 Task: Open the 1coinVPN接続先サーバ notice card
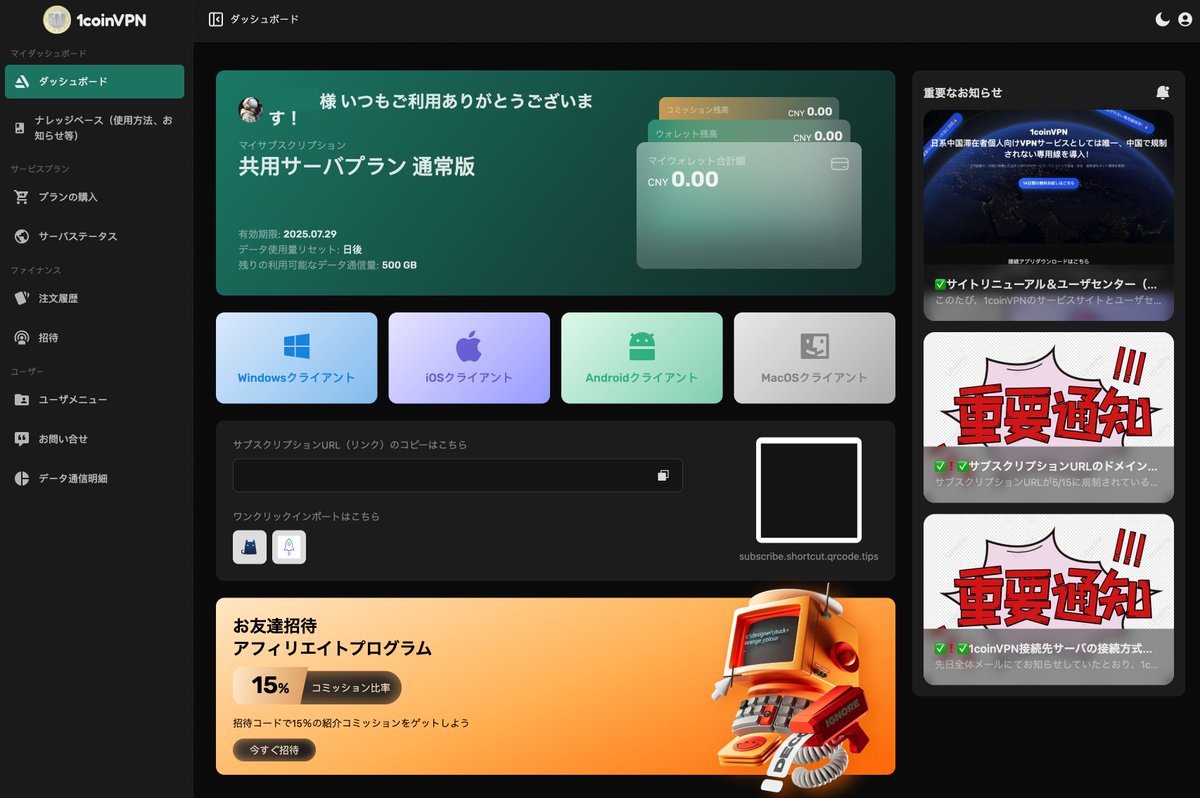[x=1049, y=599]
